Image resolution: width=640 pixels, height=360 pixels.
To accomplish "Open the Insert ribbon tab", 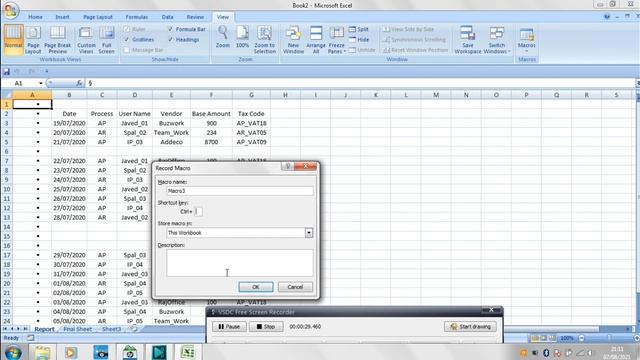I will [x=62, y=17].
